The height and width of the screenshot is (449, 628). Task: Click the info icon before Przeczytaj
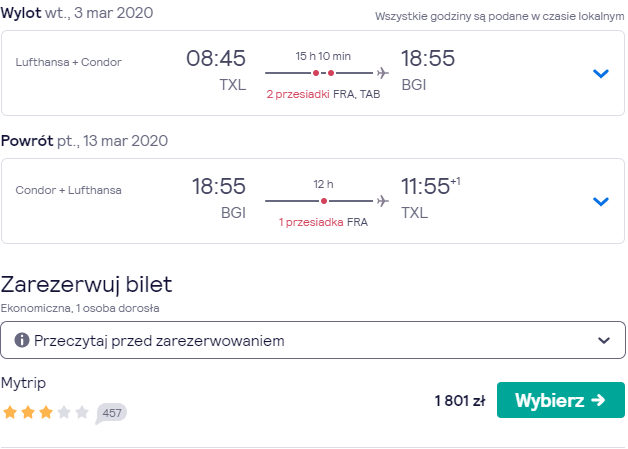click(x=22, y=340)
